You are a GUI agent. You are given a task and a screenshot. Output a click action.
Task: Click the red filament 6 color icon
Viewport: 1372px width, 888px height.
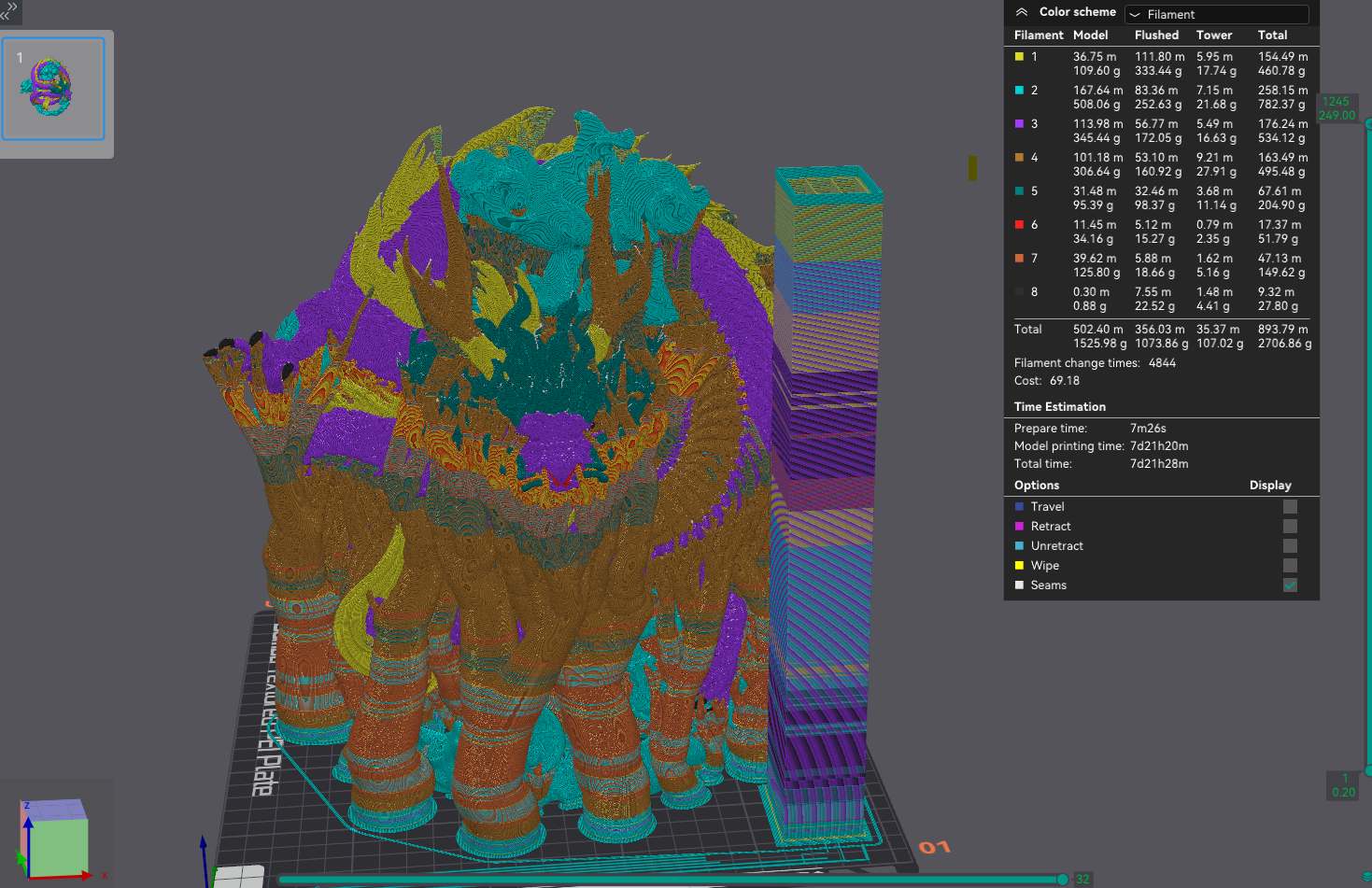pyautogui.click(x=1020, y=225)
